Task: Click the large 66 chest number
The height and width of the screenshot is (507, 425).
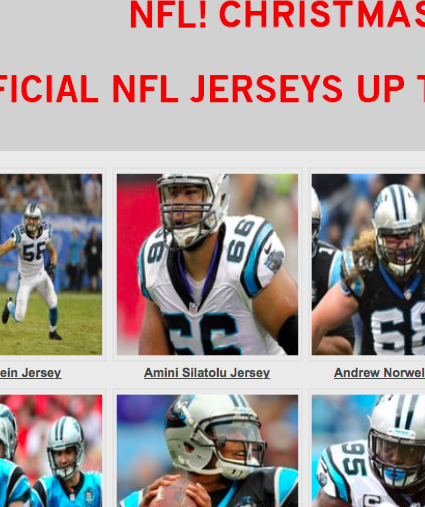Action: (x=202, y=334)
